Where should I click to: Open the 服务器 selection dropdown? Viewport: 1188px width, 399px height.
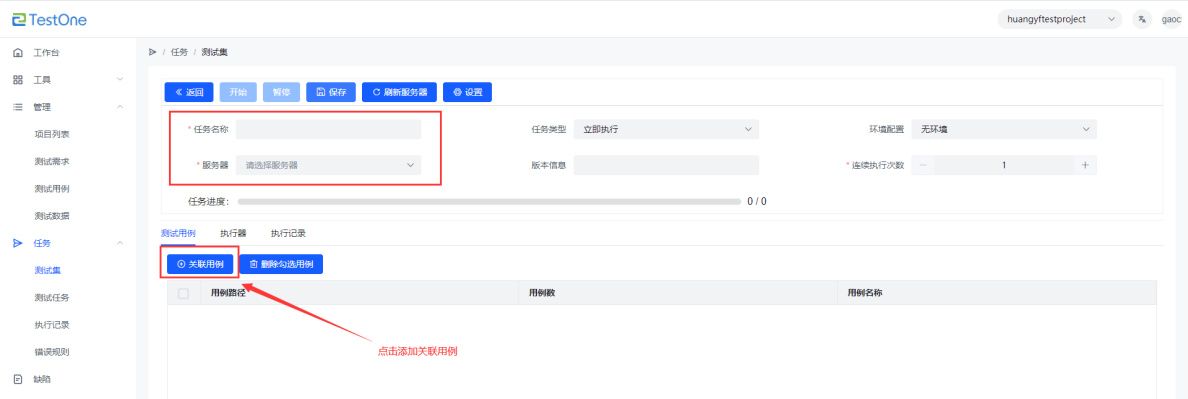(x=328, y=165)
